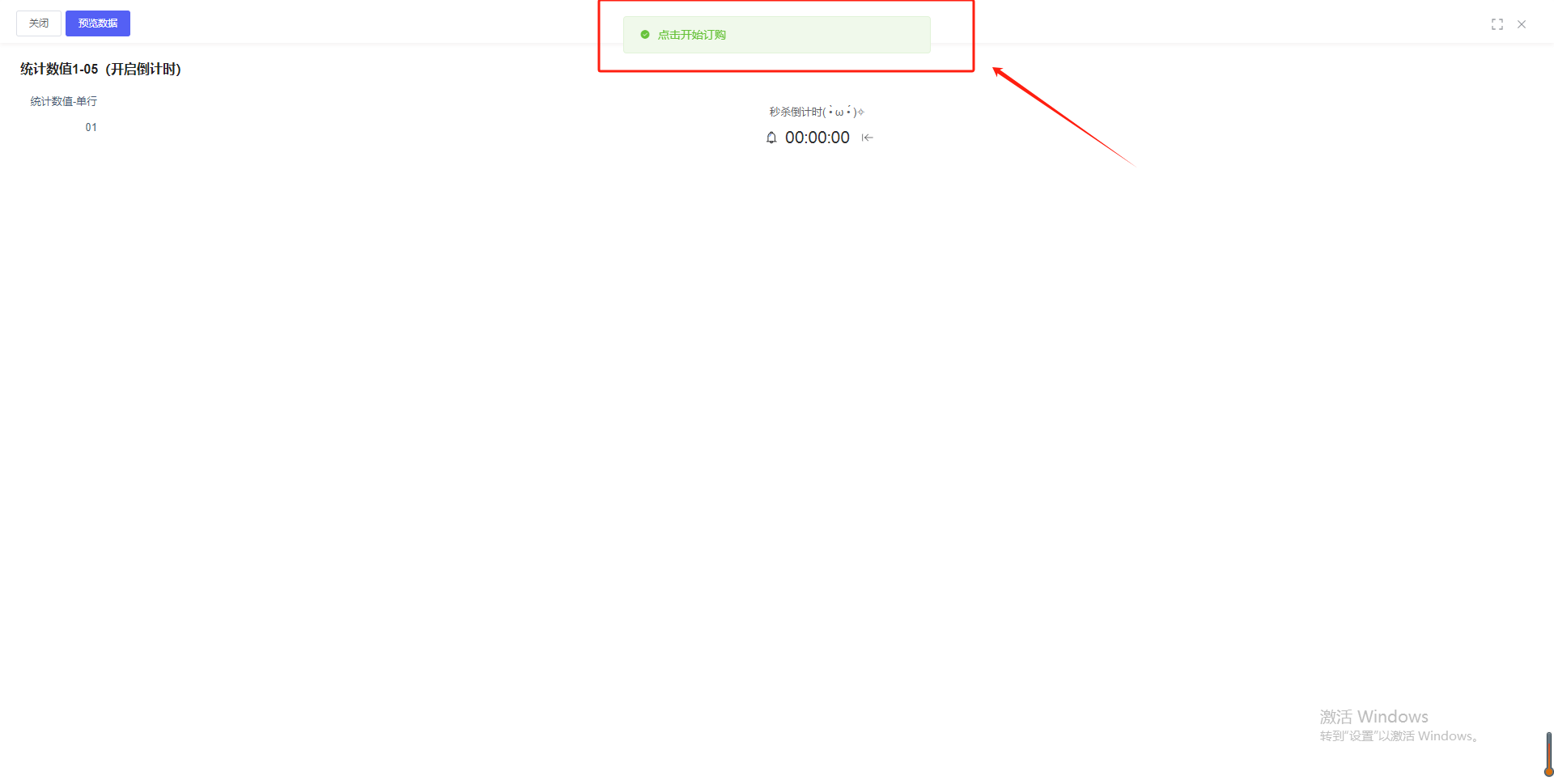Screen dimensions: 1554x784
Task: Select the 统计数值1-05 (开启倒计时) heading
Action: coord(101,70)
